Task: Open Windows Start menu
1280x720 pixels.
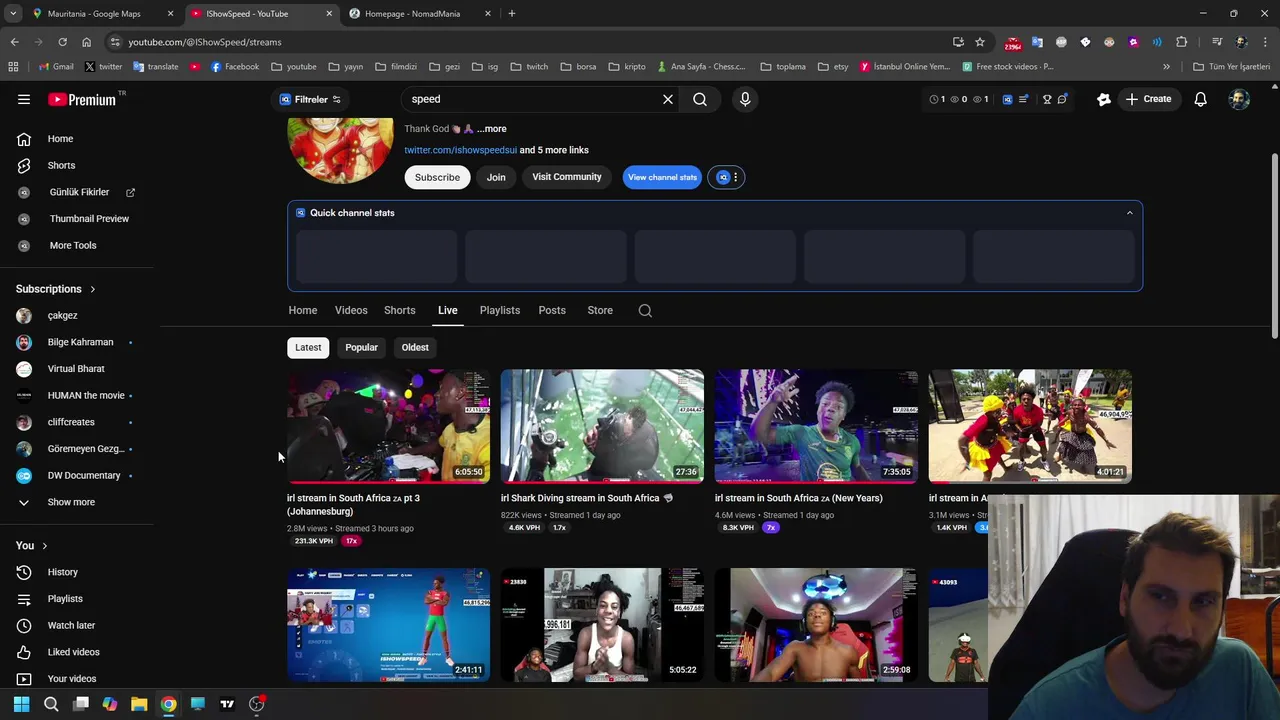Action: (x=21, y=704)
